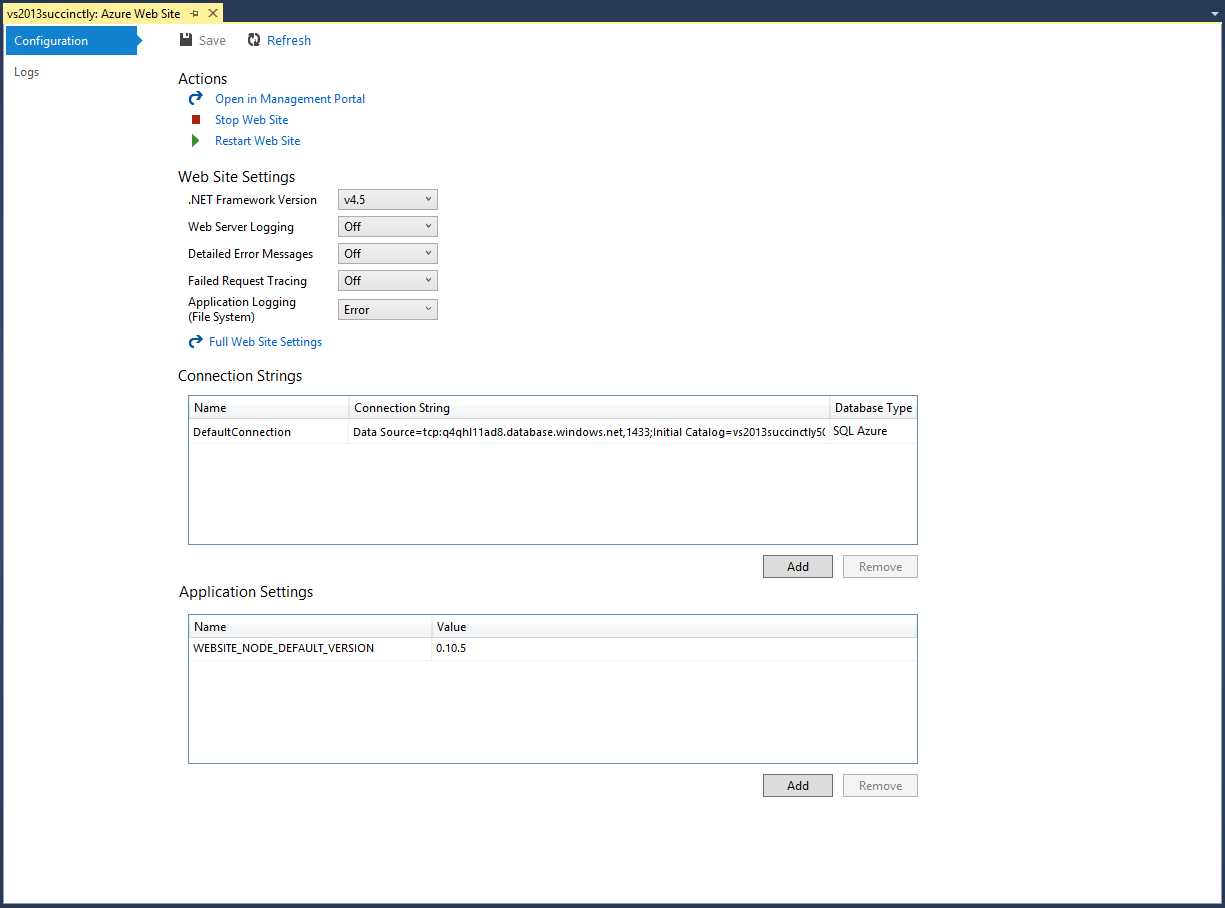This screenshot has width=1225, height=908.
Task: Switch to the Logs tab
Action: point(26,71)
